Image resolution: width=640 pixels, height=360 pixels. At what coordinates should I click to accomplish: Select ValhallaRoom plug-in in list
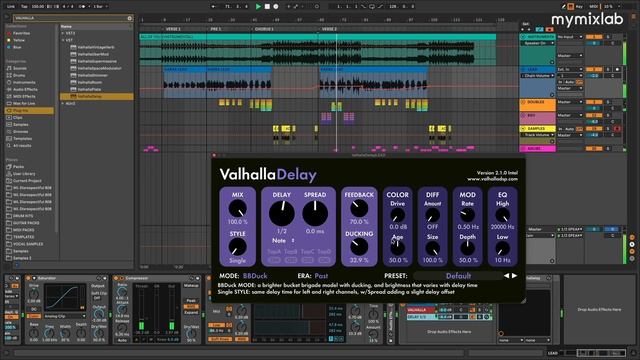[90, 82]
